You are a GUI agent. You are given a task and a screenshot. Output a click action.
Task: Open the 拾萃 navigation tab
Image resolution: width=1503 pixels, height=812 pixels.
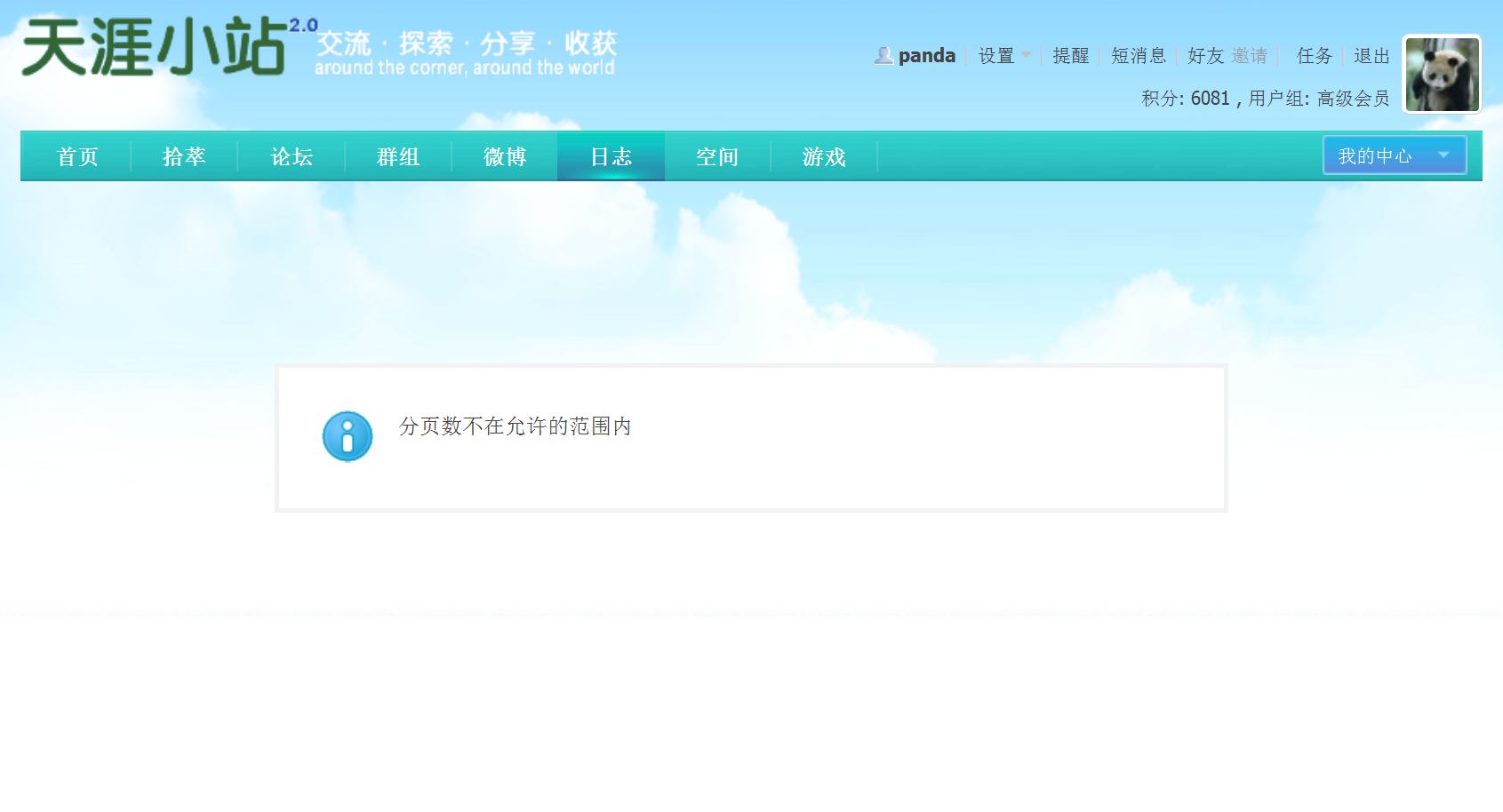pos(184,156)
